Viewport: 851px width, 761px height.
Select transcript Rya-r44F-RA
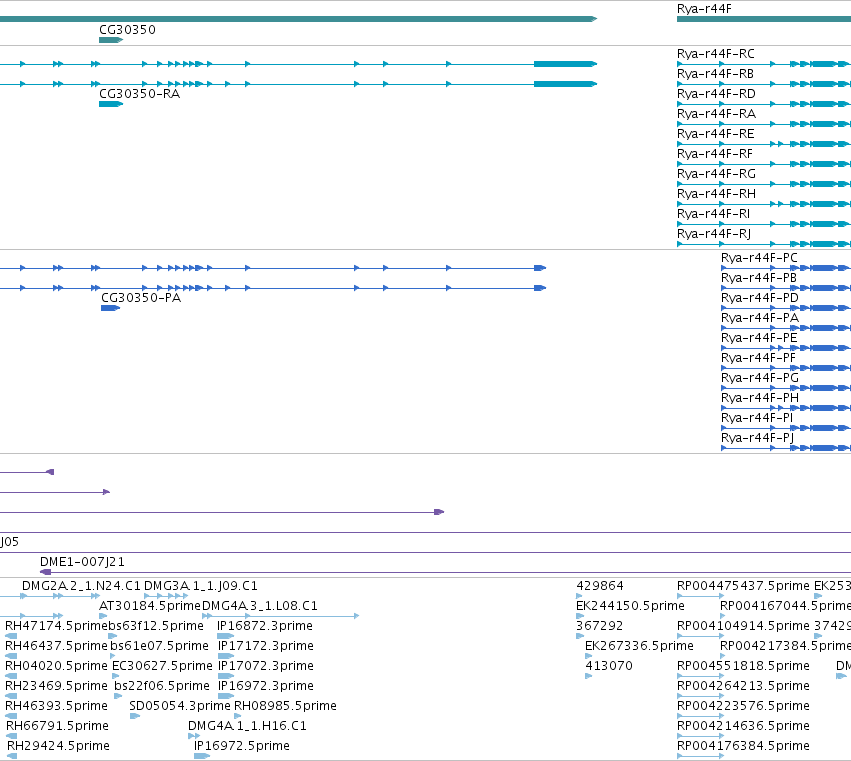coord(716,113)
